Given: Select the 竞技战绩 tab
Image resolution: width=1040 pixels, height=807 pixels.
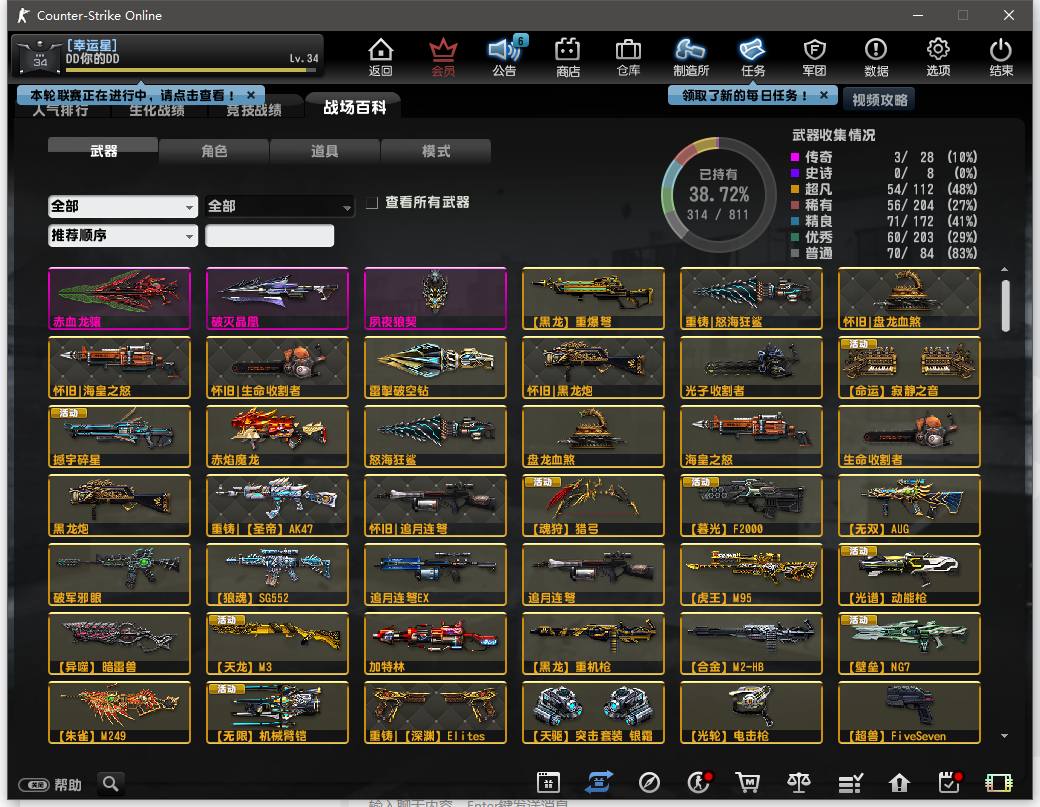Looking at the screenshot, I should point(253,111).
